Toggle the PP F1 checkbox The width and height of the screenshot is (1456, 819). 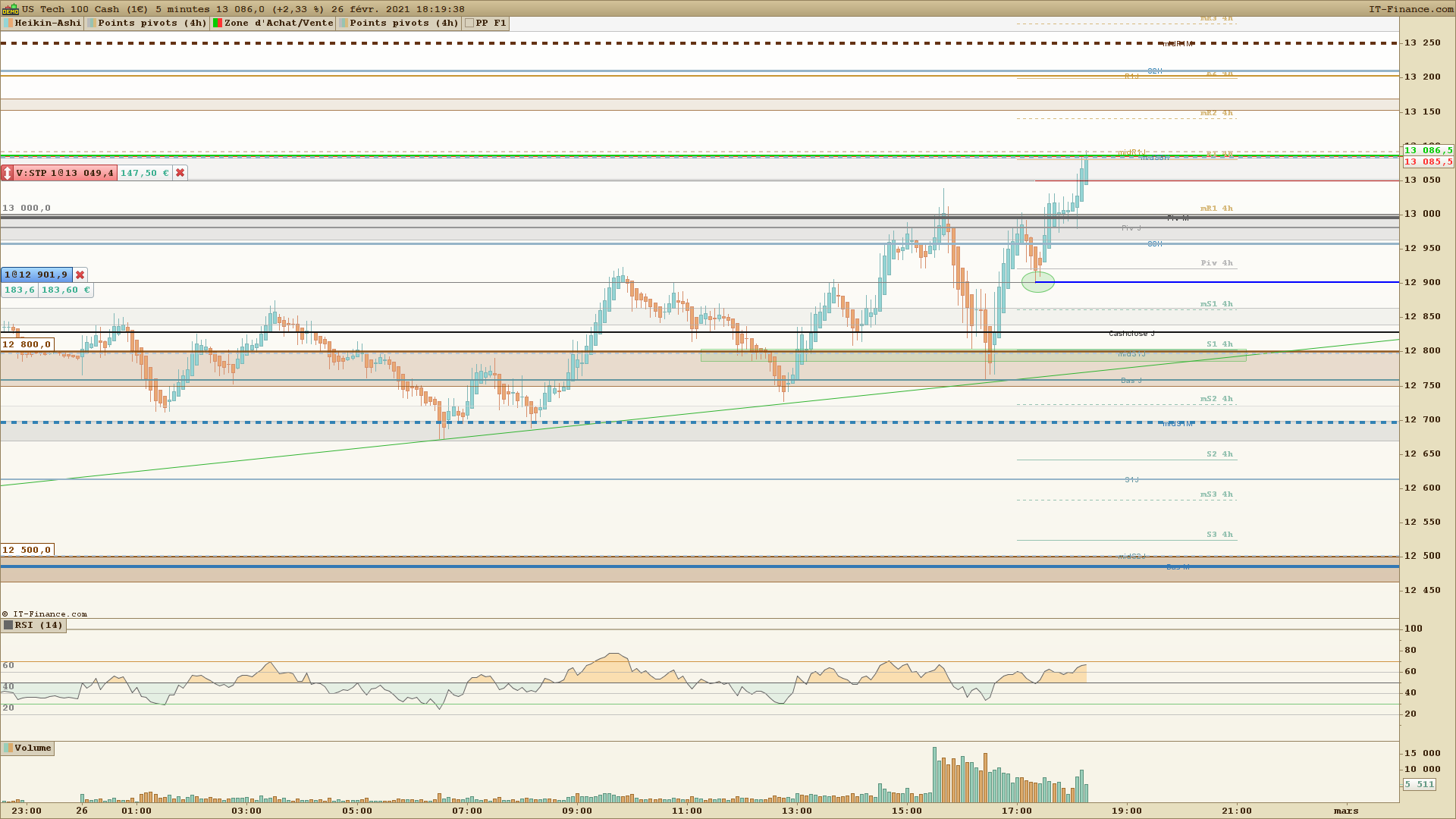(469, 23)
